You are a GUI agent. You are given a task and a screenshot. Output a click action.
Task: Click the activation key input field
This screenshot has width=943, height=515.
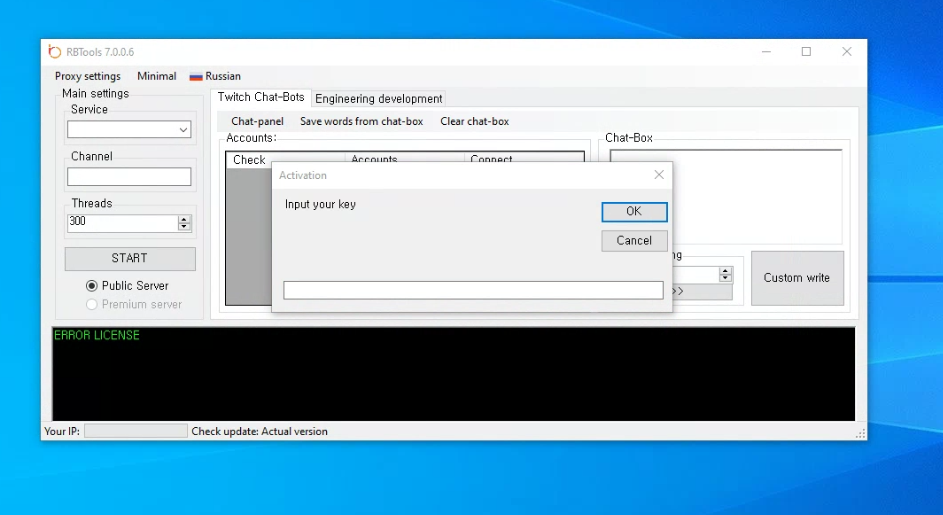[x=473, y=290]
